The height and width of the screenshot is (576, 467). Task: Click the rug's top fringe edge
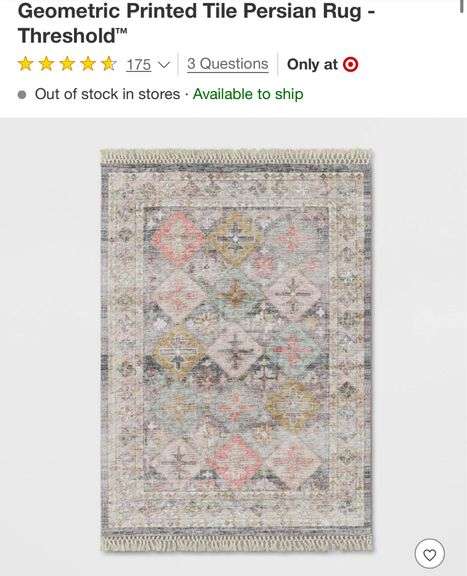(236, 157)
